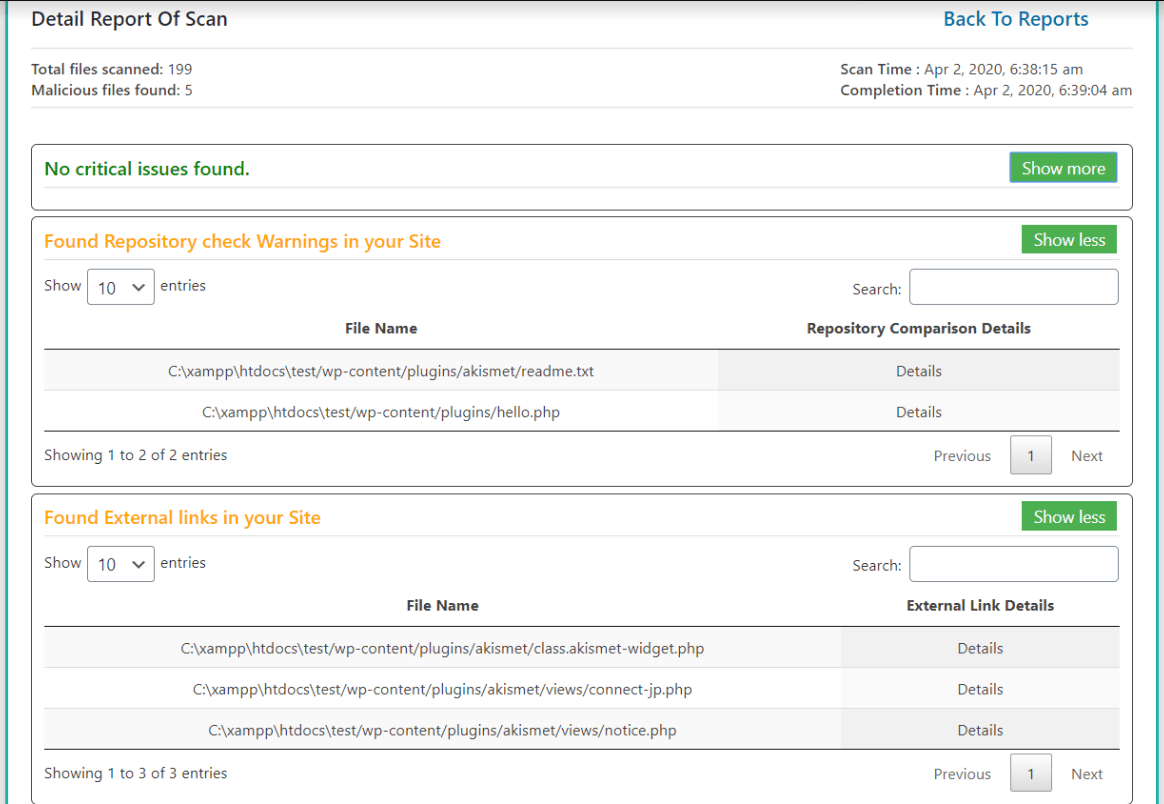The width and height of the screenshot is (1164, 804).
Task: Click the 'Total files scanned: 199' text
Action: (111, 69)
